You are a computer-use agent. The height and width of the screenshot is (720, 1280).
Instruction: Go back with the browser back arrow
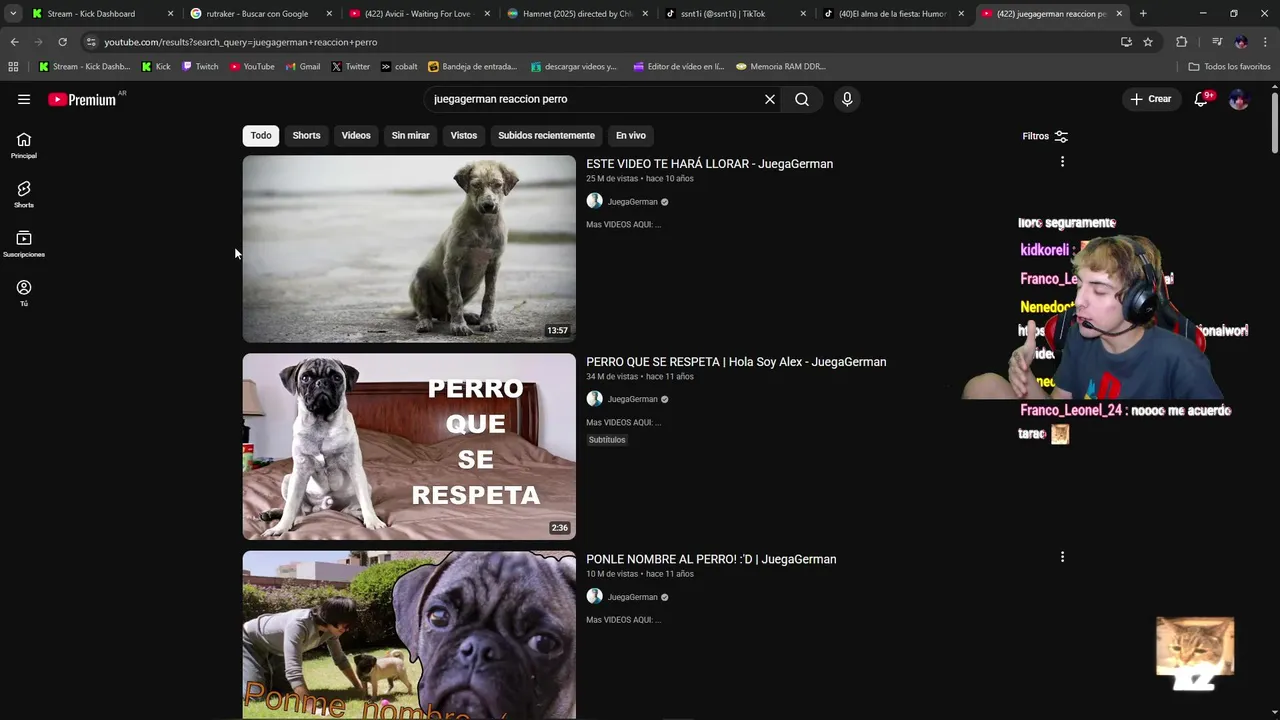click(14, 42)
